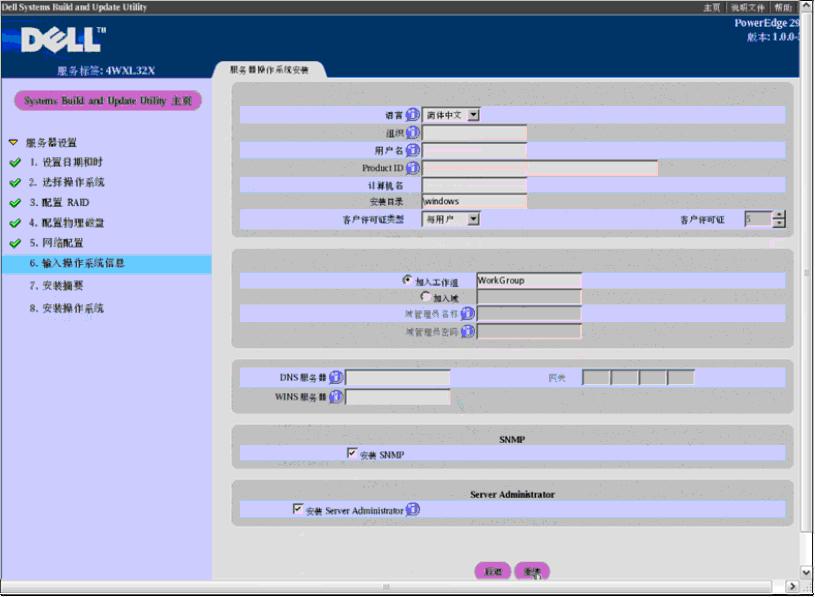
Task: Click the last 网关 octet box
Action: coord(680,377)
